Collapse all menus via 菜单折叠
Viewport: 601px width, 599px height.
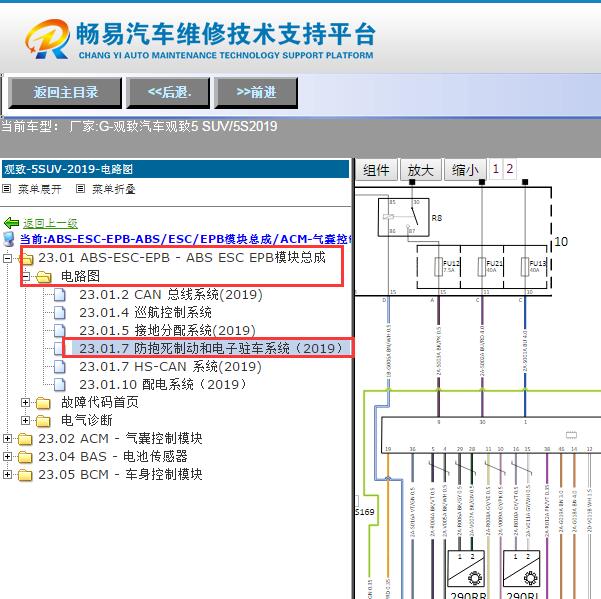[x=113, y=189]
